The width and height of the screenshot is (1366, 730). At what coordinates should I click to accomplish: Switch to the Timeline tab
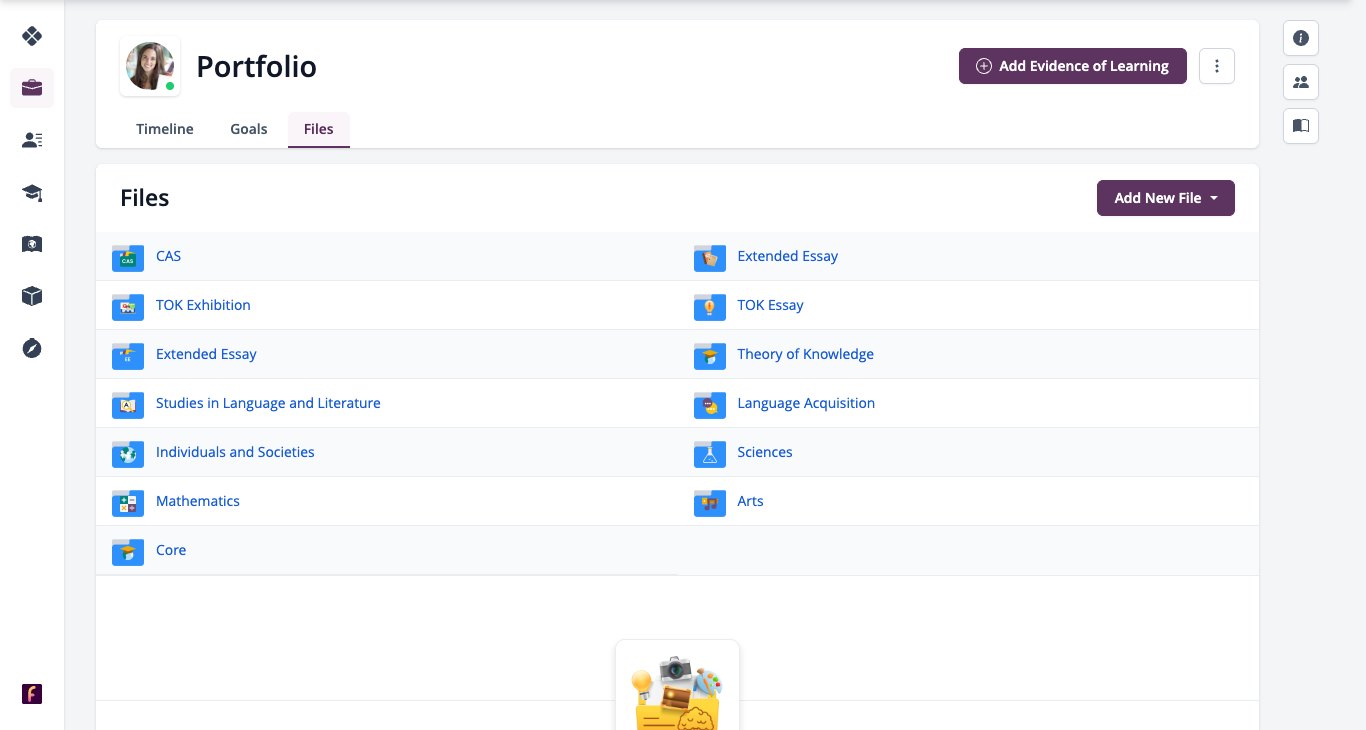click(165, 129)
